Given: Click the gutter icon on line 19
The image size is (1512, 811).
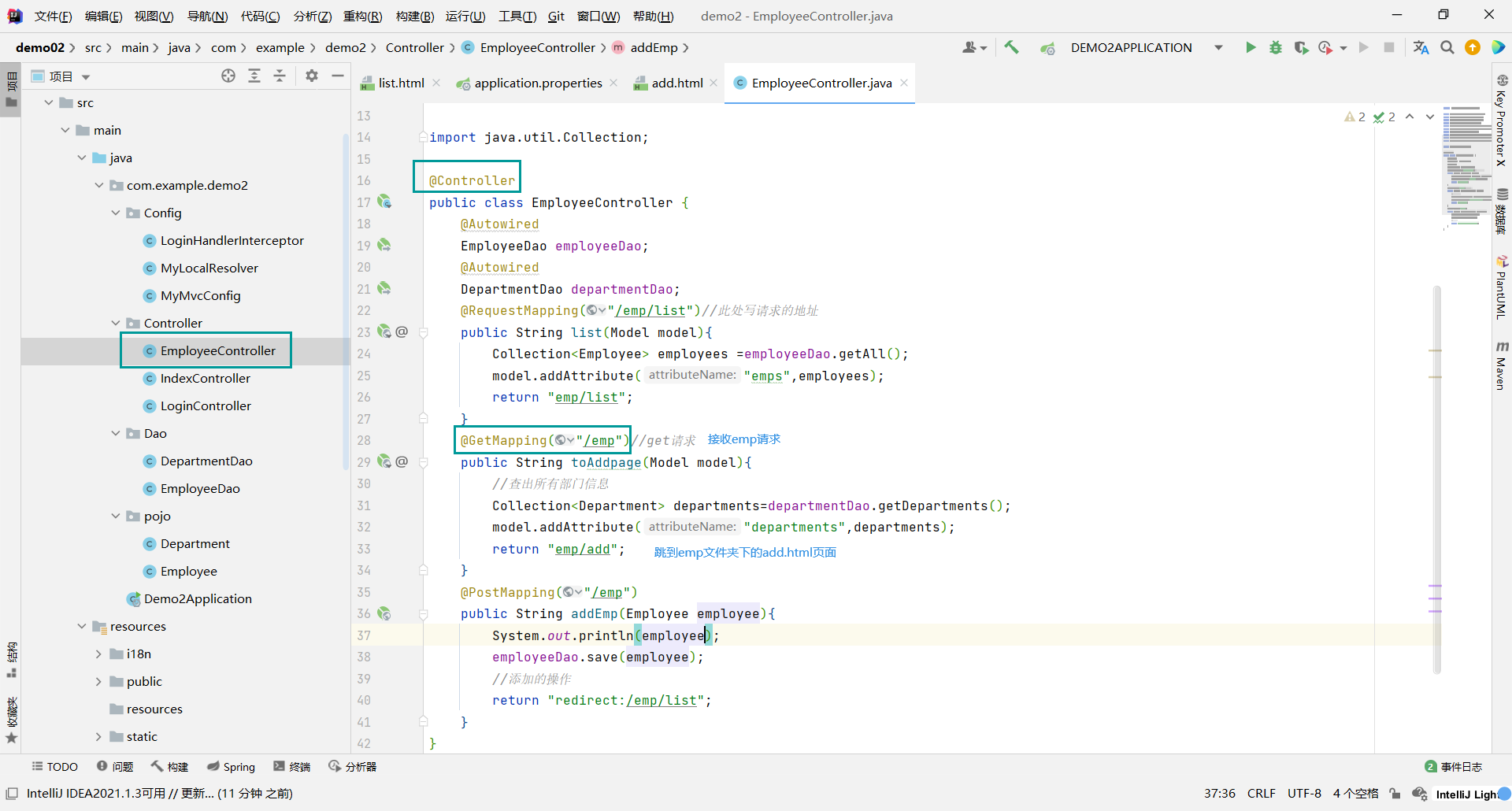Looking at the screenshot, I should 384,245.
